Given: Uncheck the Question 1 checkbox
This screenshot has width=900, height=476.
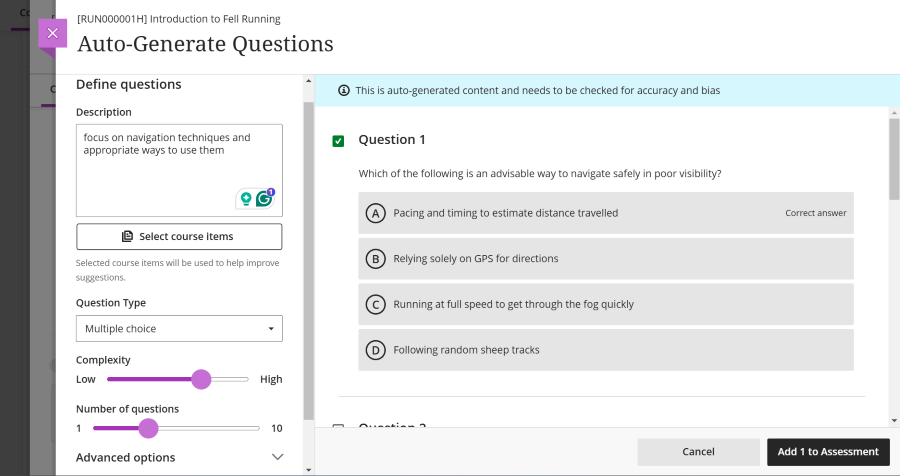Looking at the screenshot, I should point(338,141).
